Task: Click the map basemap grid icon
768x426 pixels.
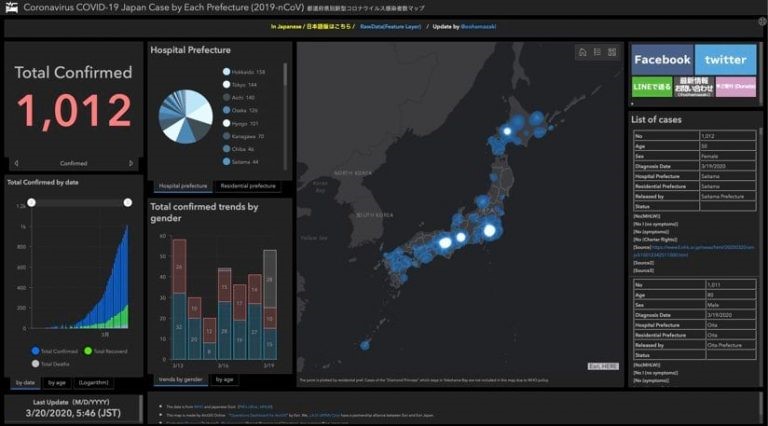Action: pos(612,52)
